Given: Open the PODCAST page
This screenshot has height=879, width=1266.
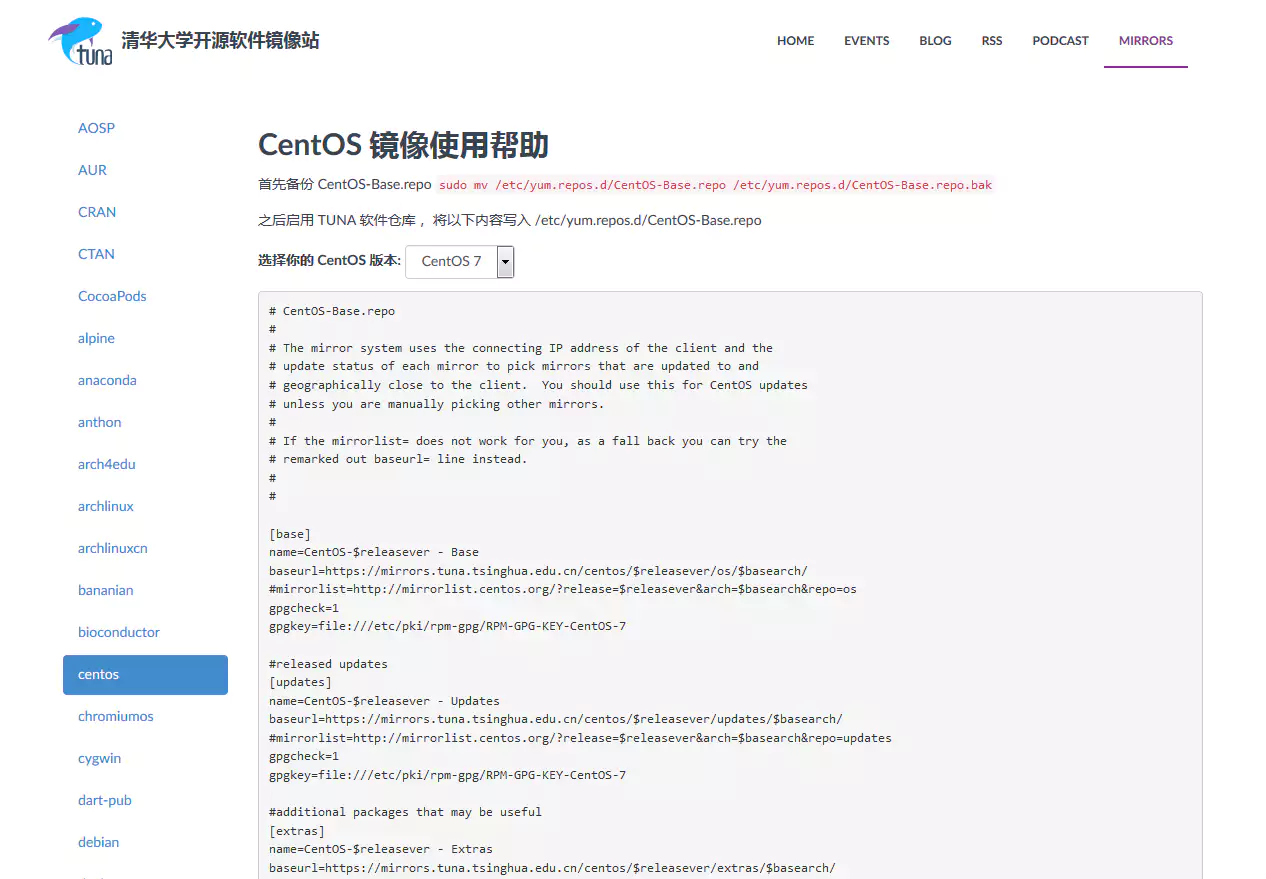Looking at the screenshot, I should coord(1060,41).
